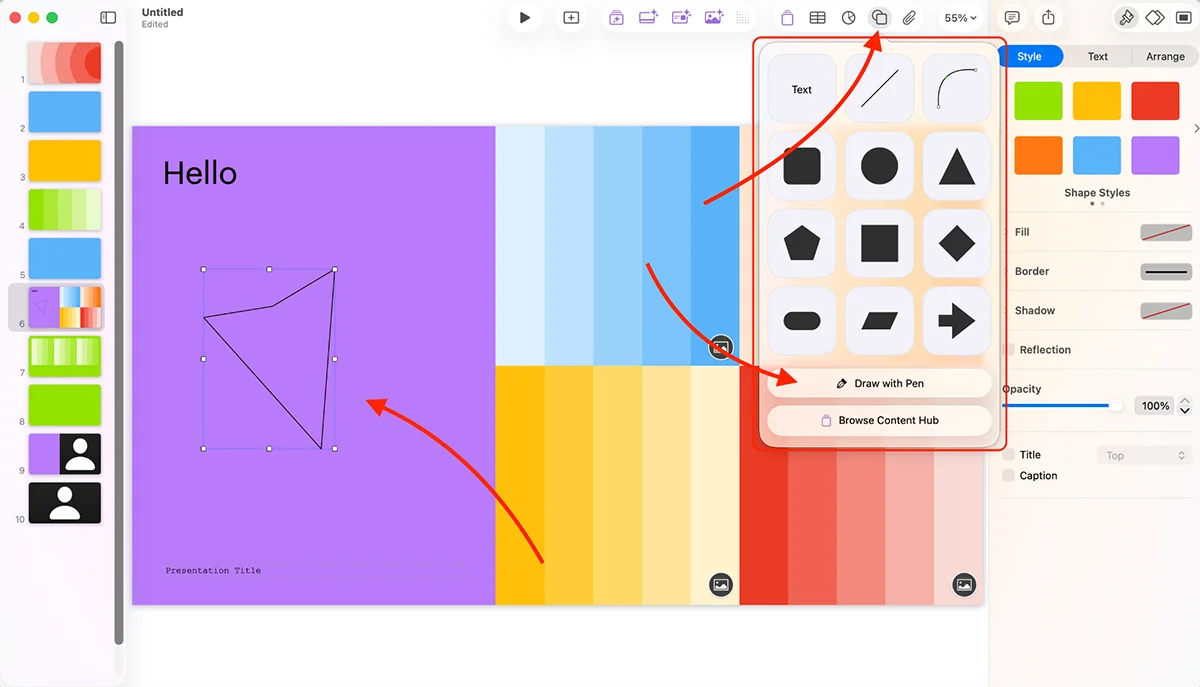Viewport: 1200px width, 687px height.
Task: Open the Border line style dropdown
Action: (x=1166, y=272)
